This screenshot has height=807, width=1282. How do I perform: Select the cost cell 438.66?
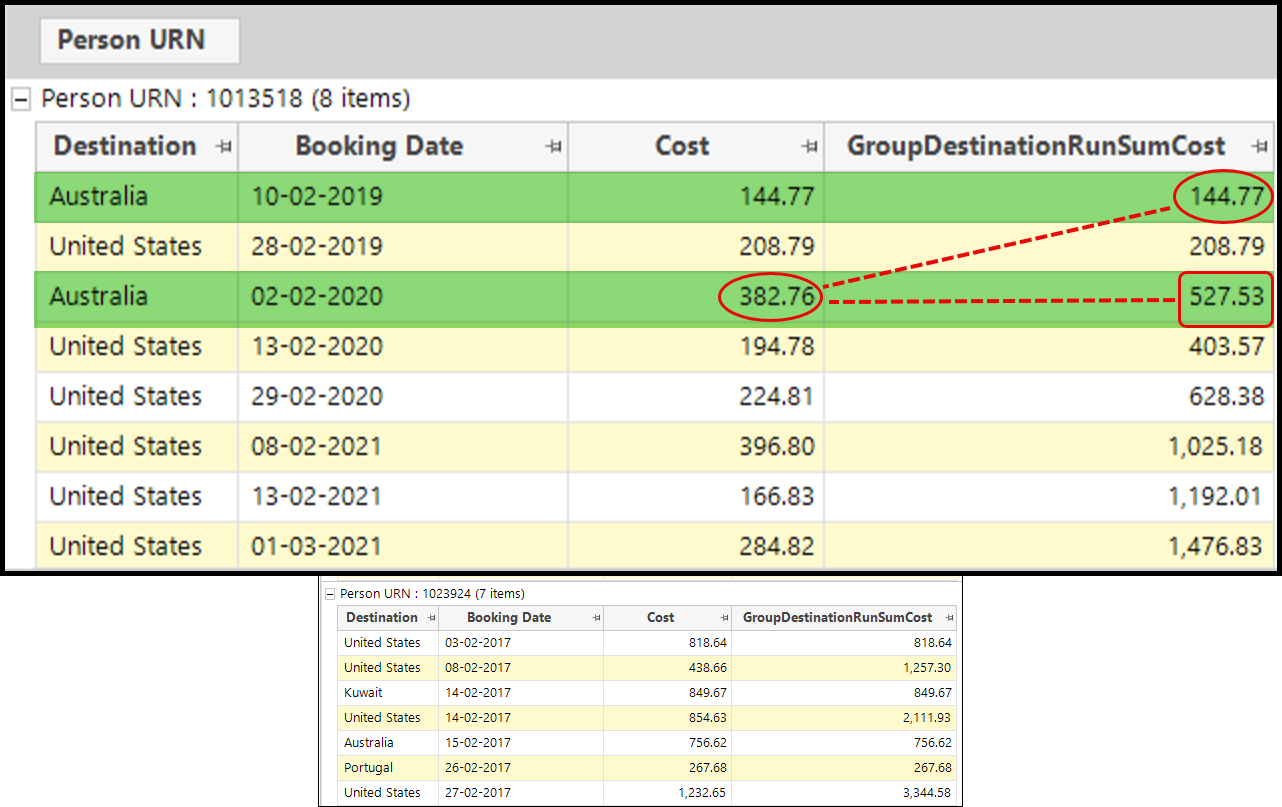(667, 668)
